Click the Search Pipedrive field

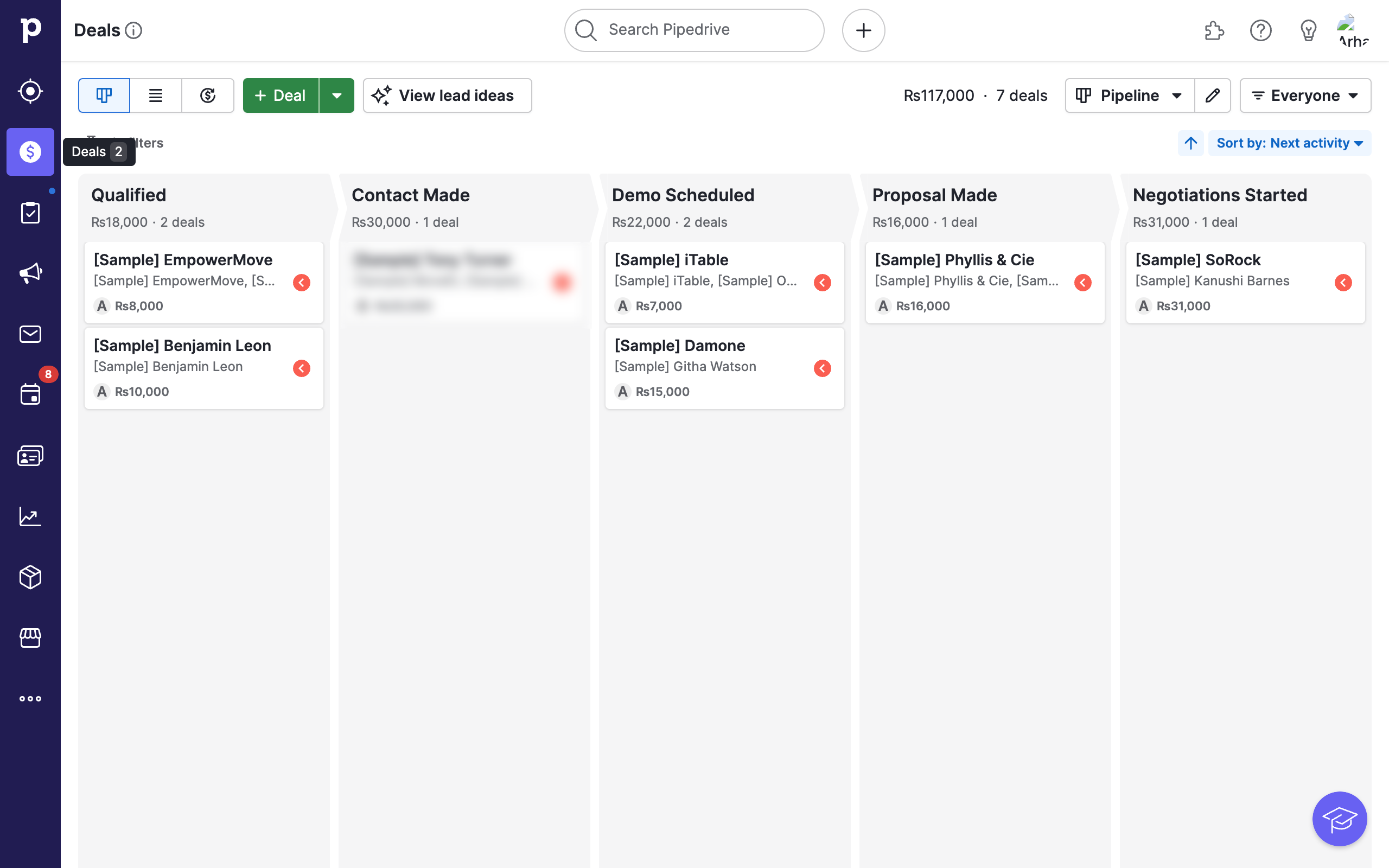[x=694, y=30]
